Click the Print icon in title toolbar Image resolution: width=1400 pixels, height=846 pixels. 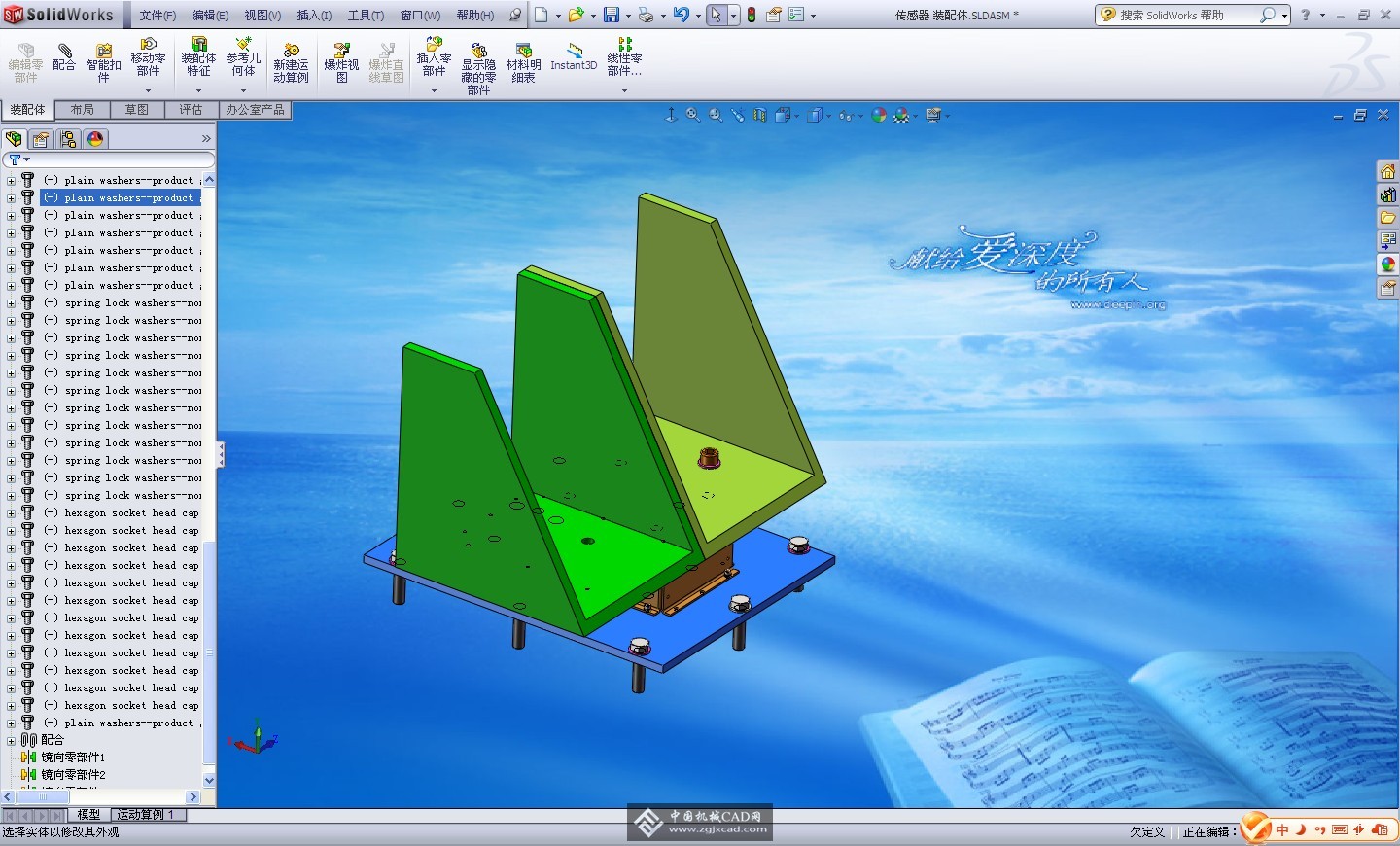click(x=646, y=15)
